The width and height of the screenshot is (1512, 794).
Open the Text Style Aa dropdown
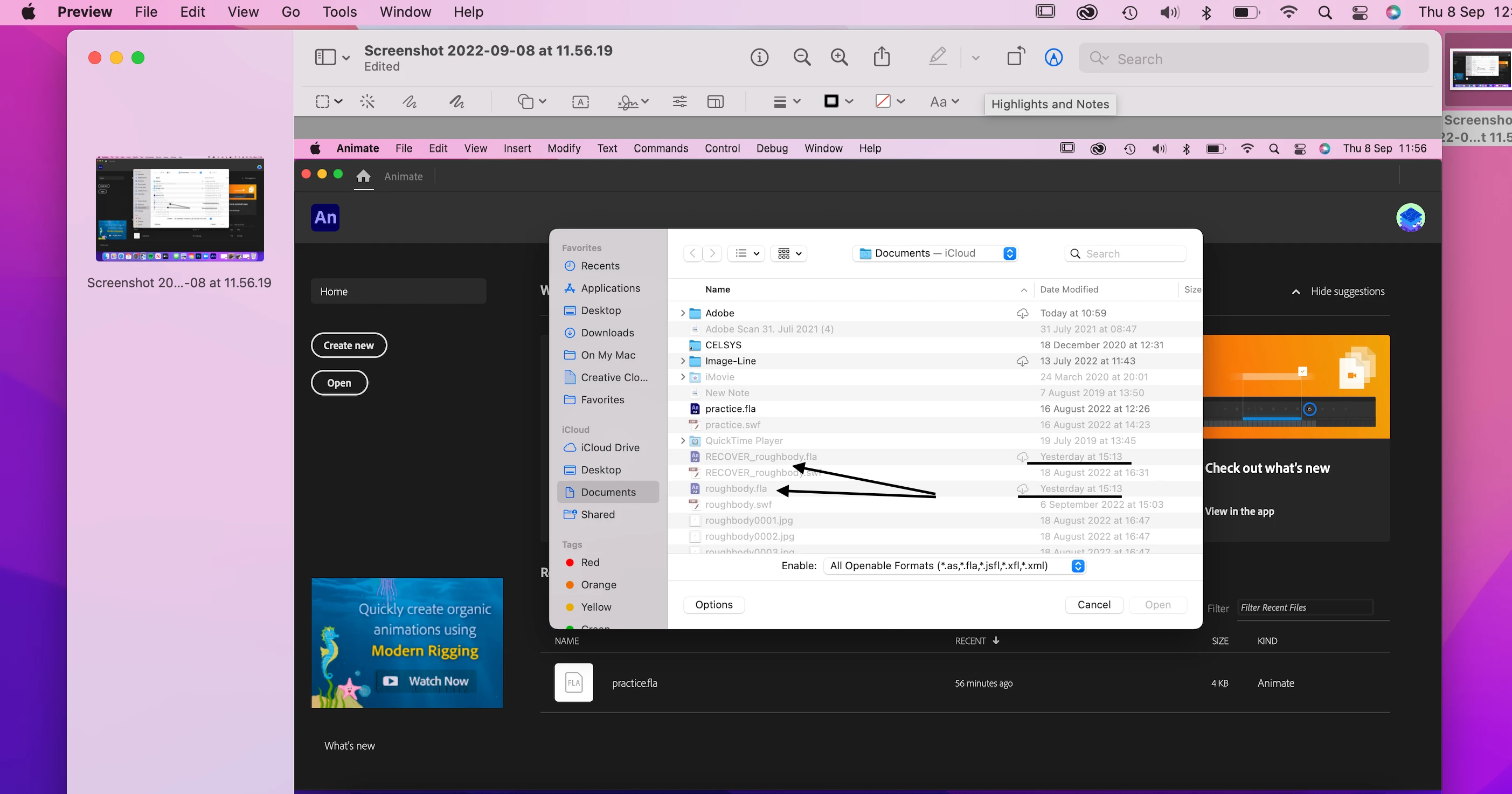click(945, 101)
